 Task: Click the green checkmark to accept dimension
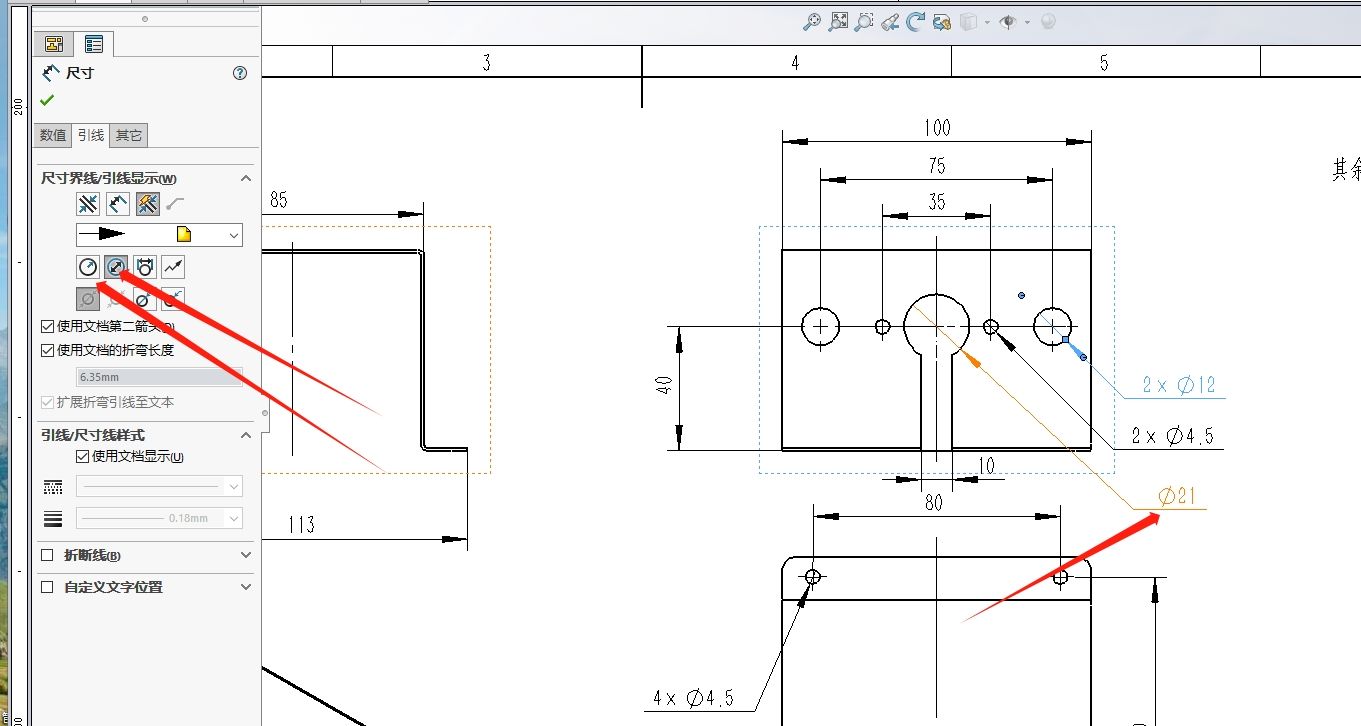(x=47, y=100)
